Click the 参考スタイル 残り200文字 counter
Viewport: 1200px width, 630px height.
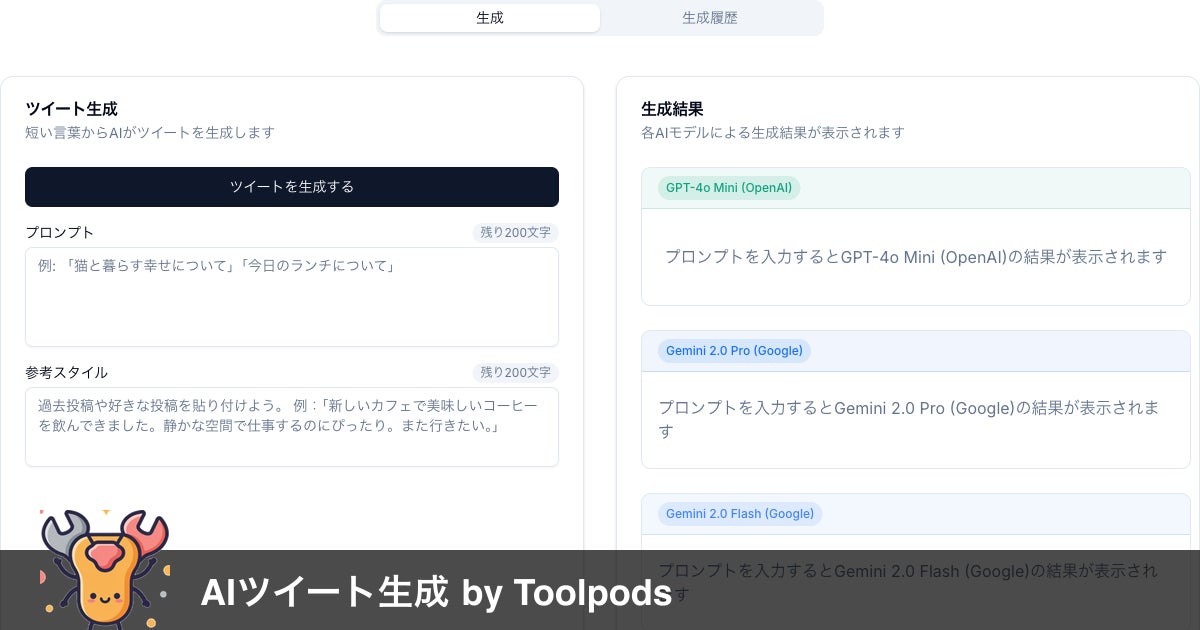(516, 373)
